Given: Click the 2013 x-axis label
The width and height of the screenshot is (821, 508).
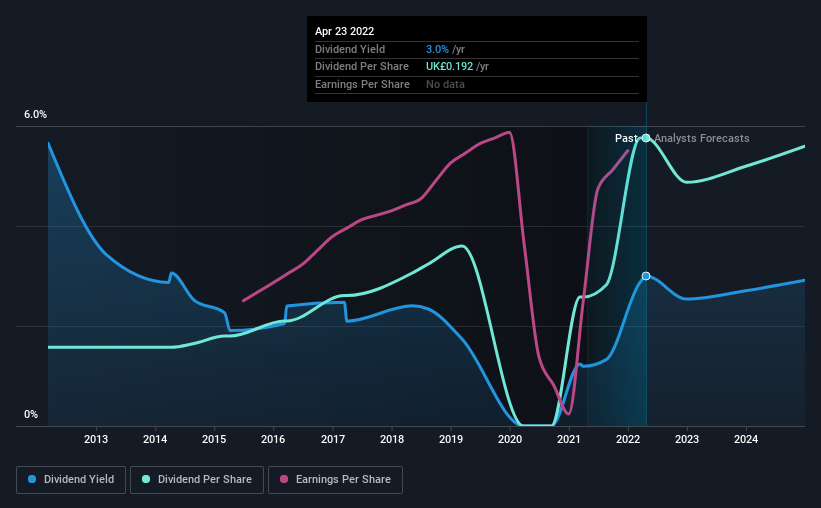Looking at the screenshot, I should 96,439.
